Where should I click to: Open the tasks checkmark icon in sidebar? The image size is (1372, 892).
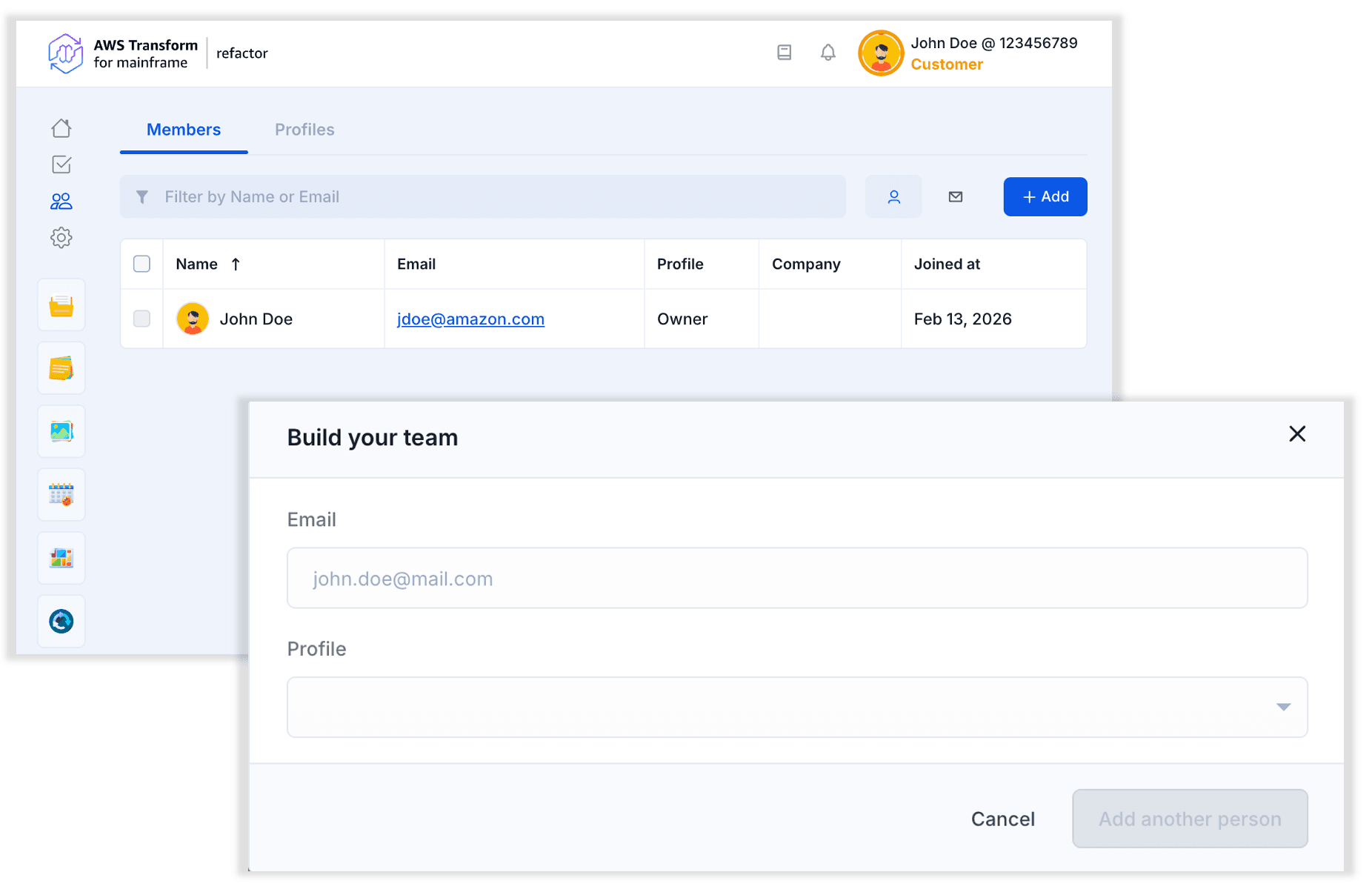click(x=61, y=164)
